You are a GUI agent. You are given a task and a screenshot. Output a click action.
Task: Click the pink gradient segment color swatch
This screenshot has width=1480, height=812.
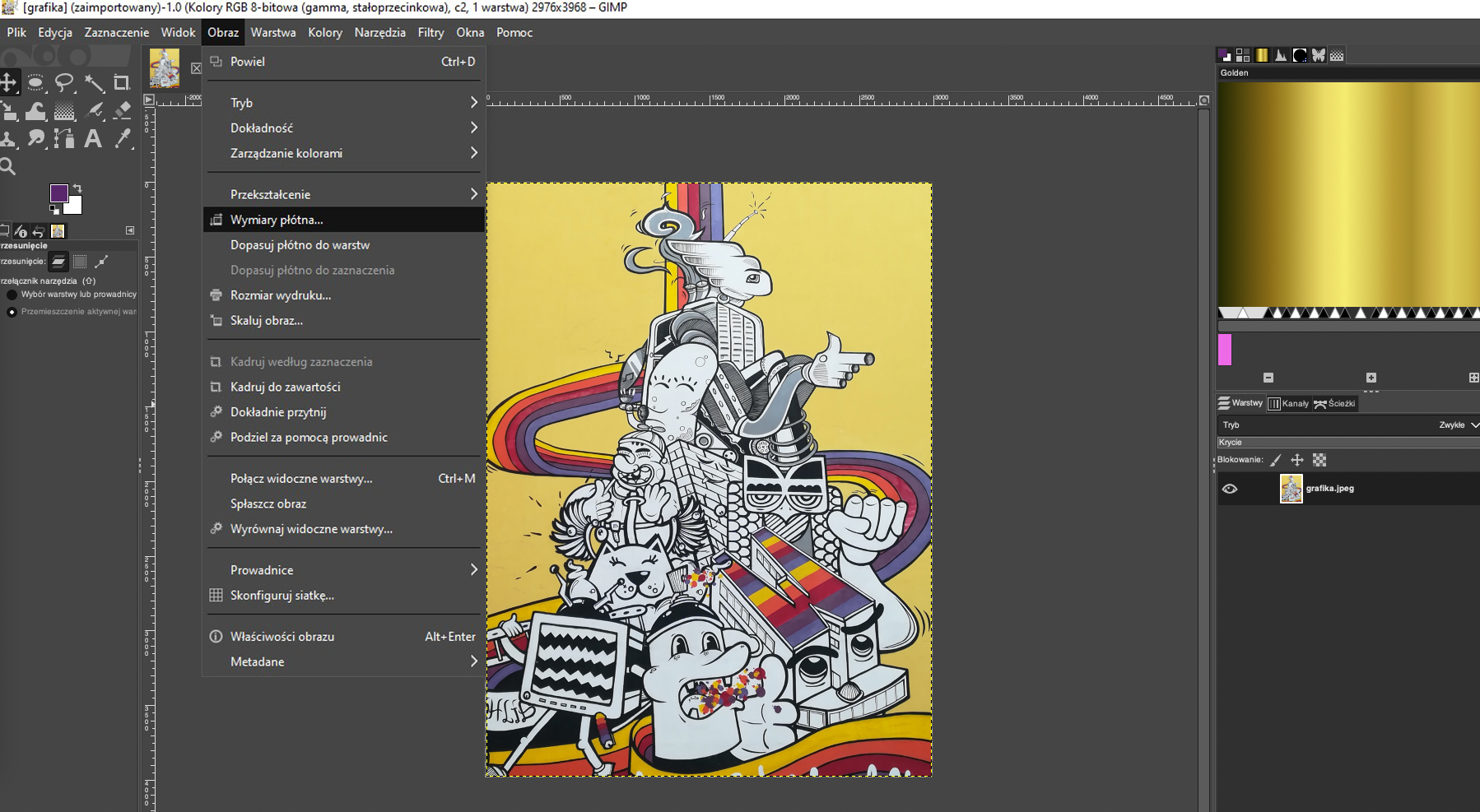(x=1225, y=350)
